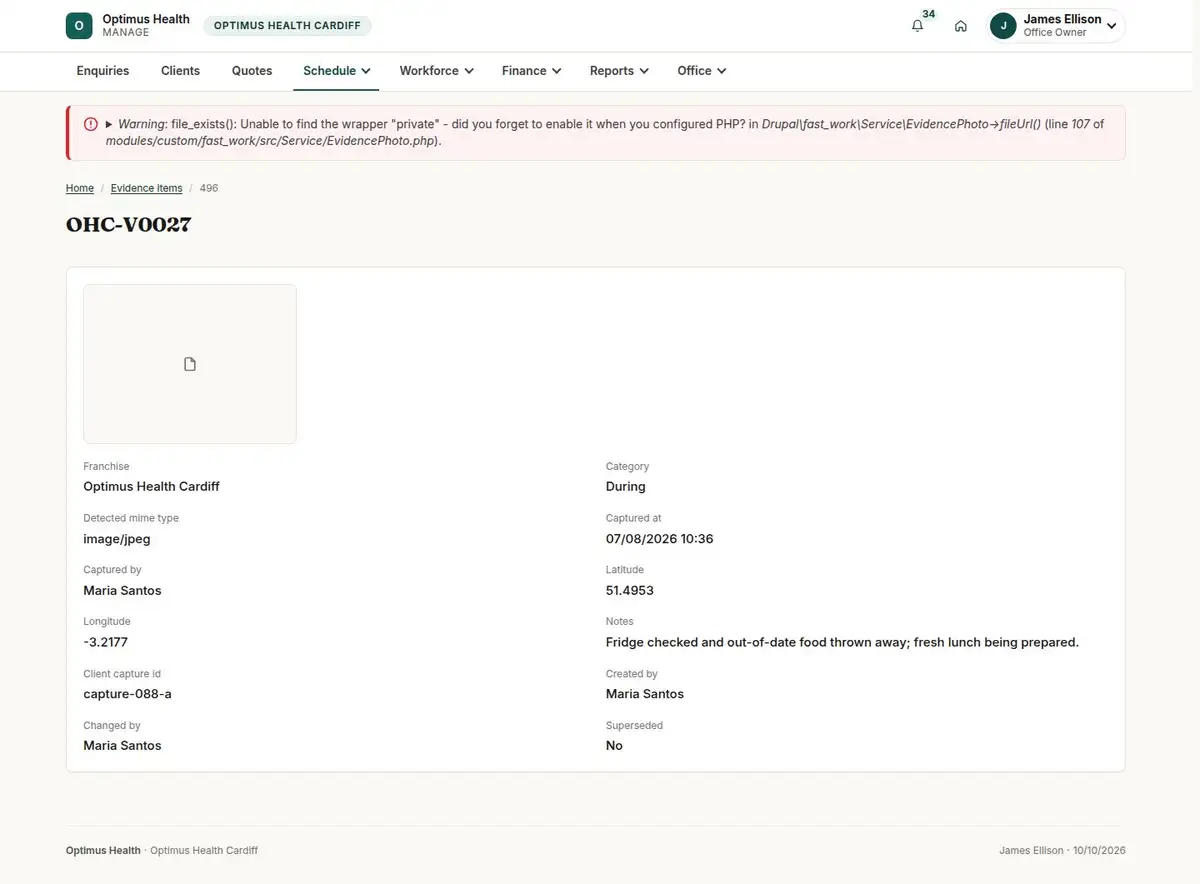
Task: Follow the Home breadcrumb link
Action: pos(80,188)
